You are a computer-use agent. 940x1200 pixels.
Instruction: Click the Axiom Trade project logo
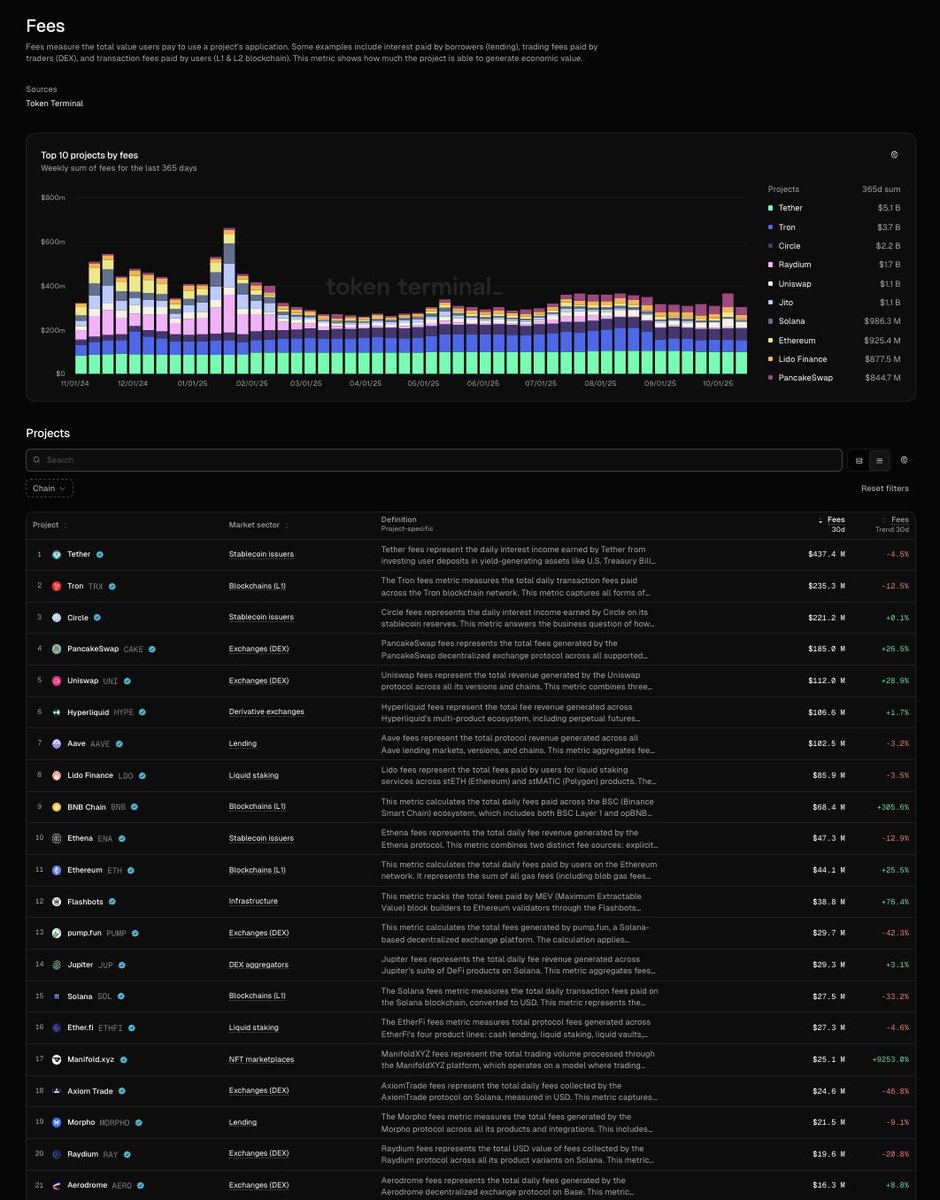pyautogui.click(x=57, y=1091)
